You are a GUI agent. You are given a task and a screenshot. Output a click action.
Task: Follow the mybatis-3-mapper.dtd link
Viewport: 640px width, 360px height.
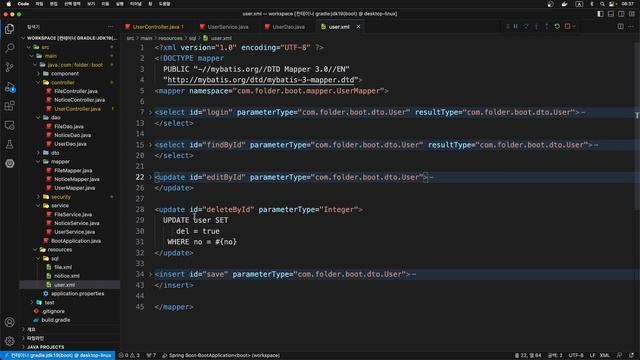pyautogui.click(x=261, y=80)
